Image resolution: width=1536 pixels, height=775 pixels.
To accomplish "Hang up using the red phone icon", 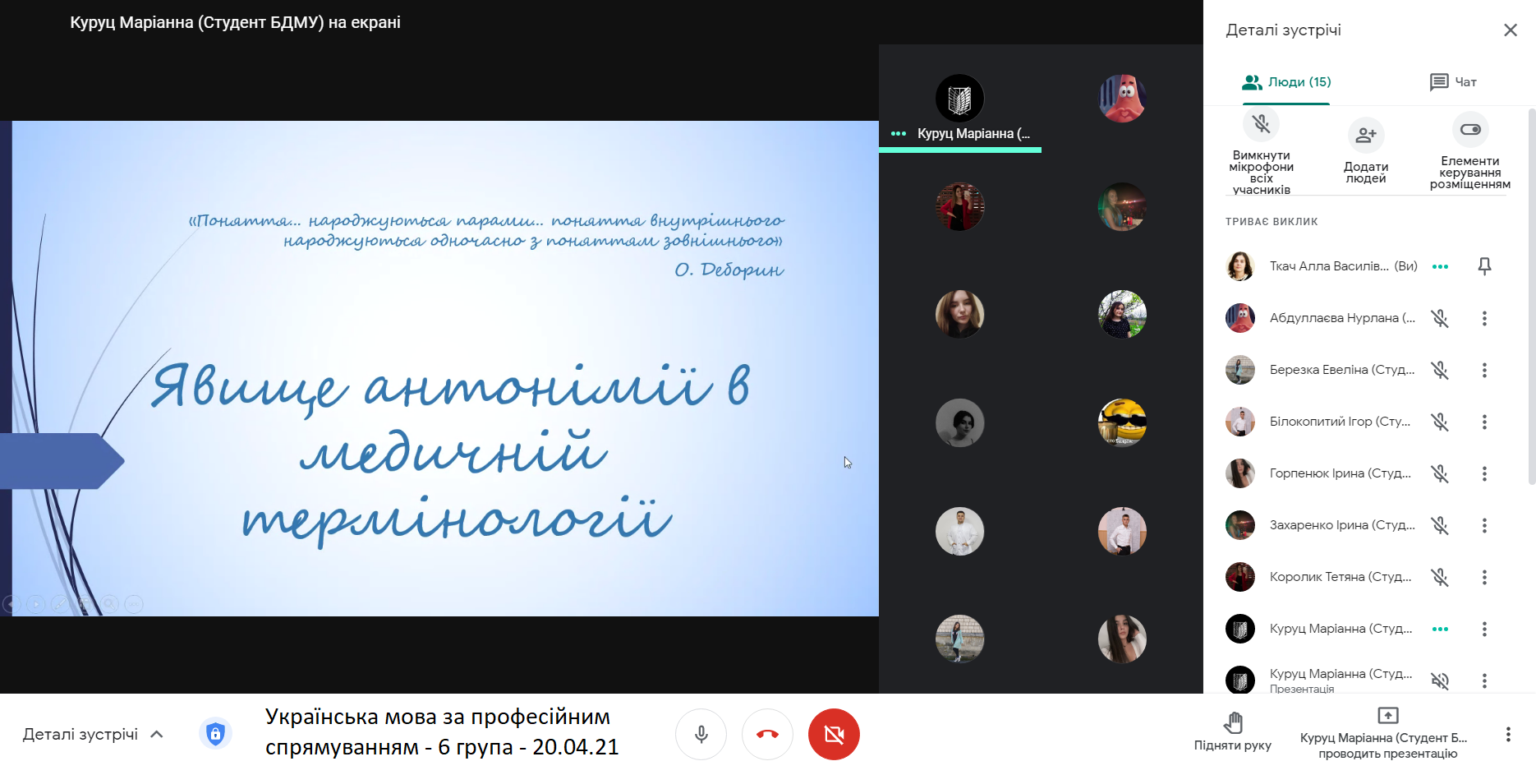I will coord(767,734).
